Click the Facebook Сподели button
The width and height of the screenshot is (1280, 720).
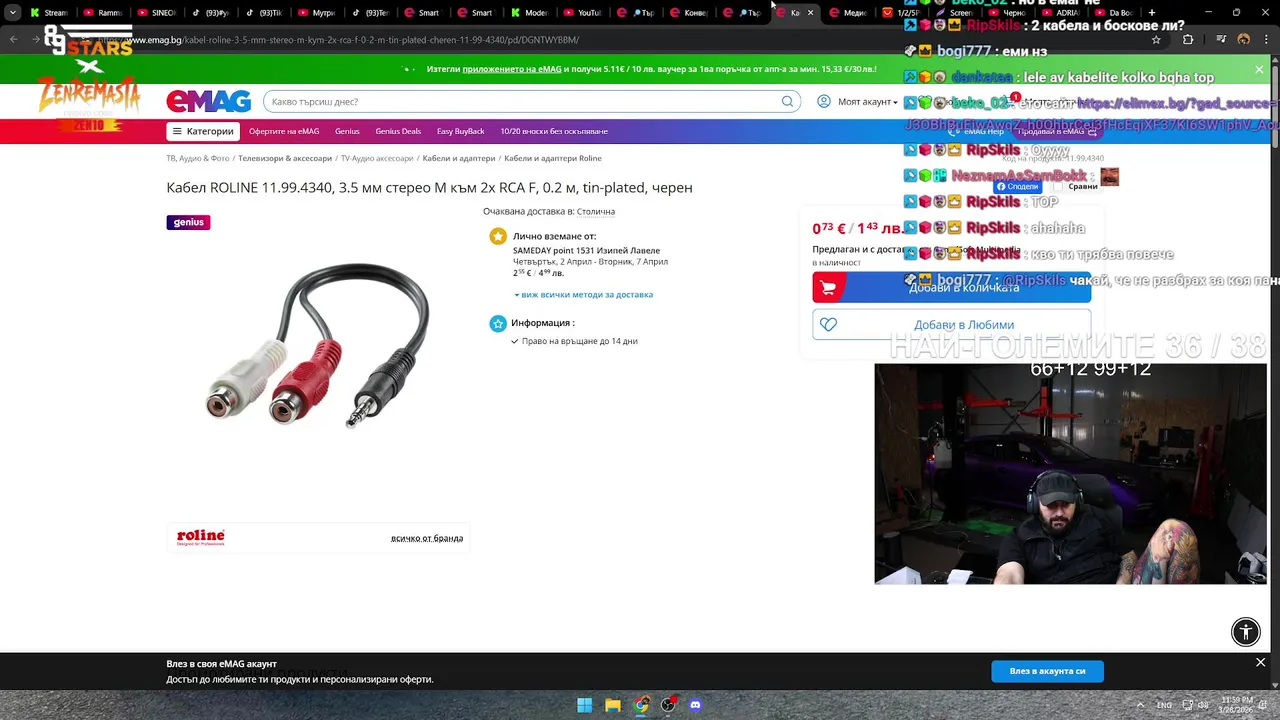(1017, 186)
